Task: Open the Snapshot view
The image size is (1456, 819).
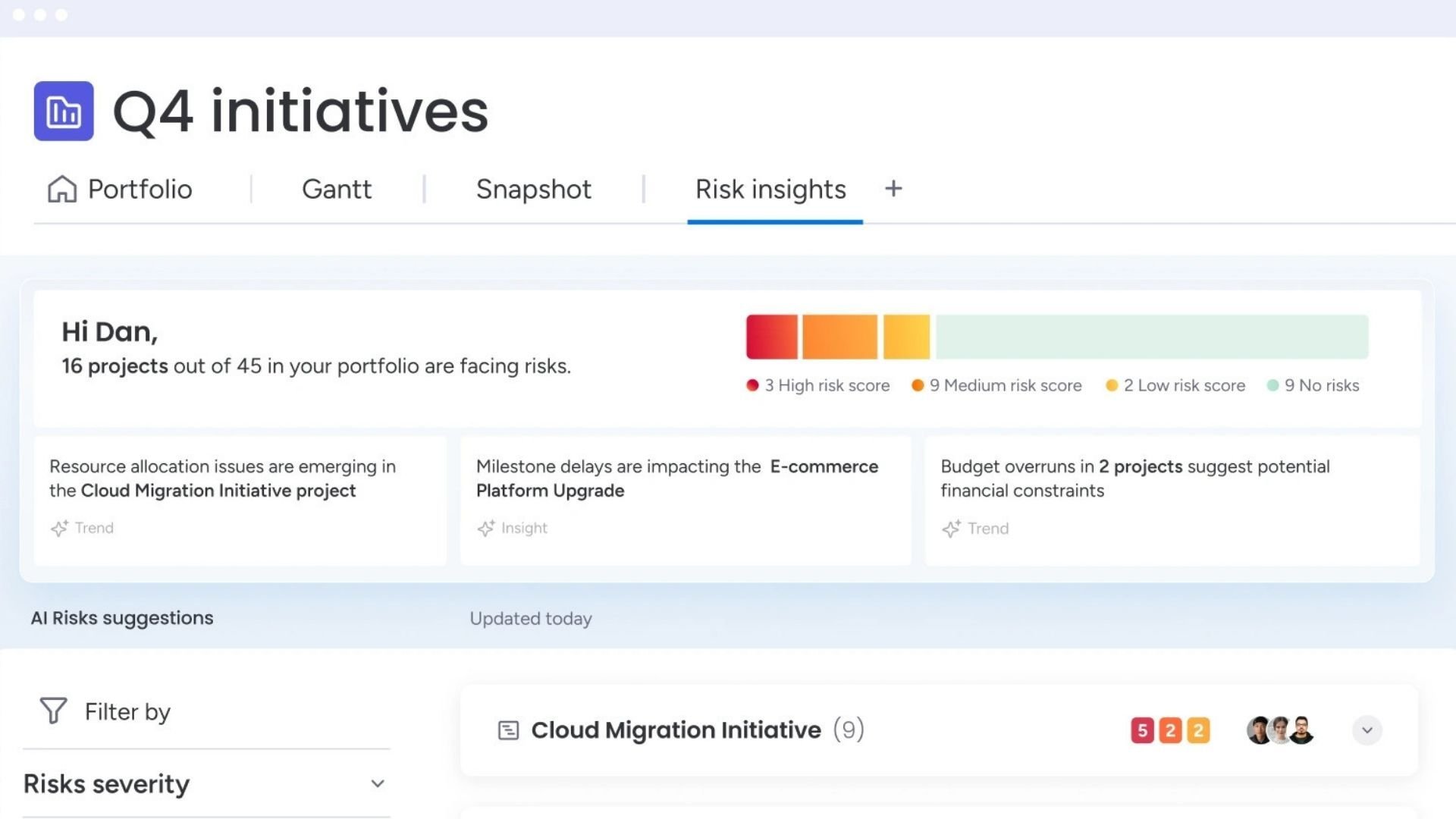Action: [533, 189]
